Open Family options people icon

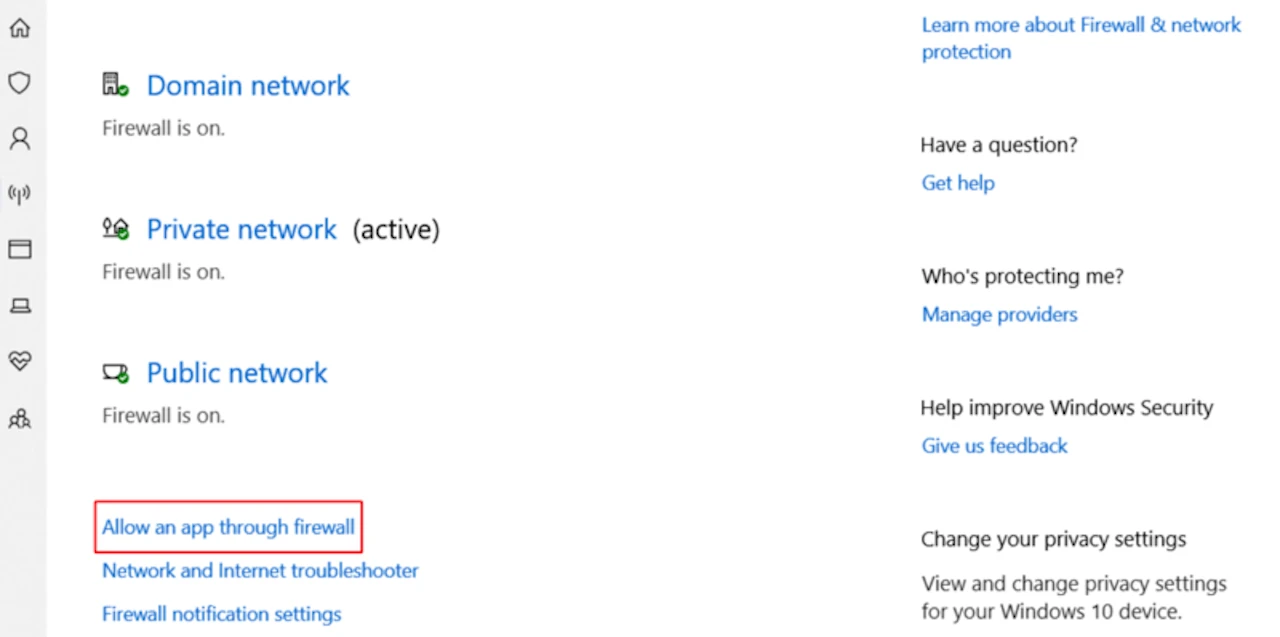(x=19, y=419)
